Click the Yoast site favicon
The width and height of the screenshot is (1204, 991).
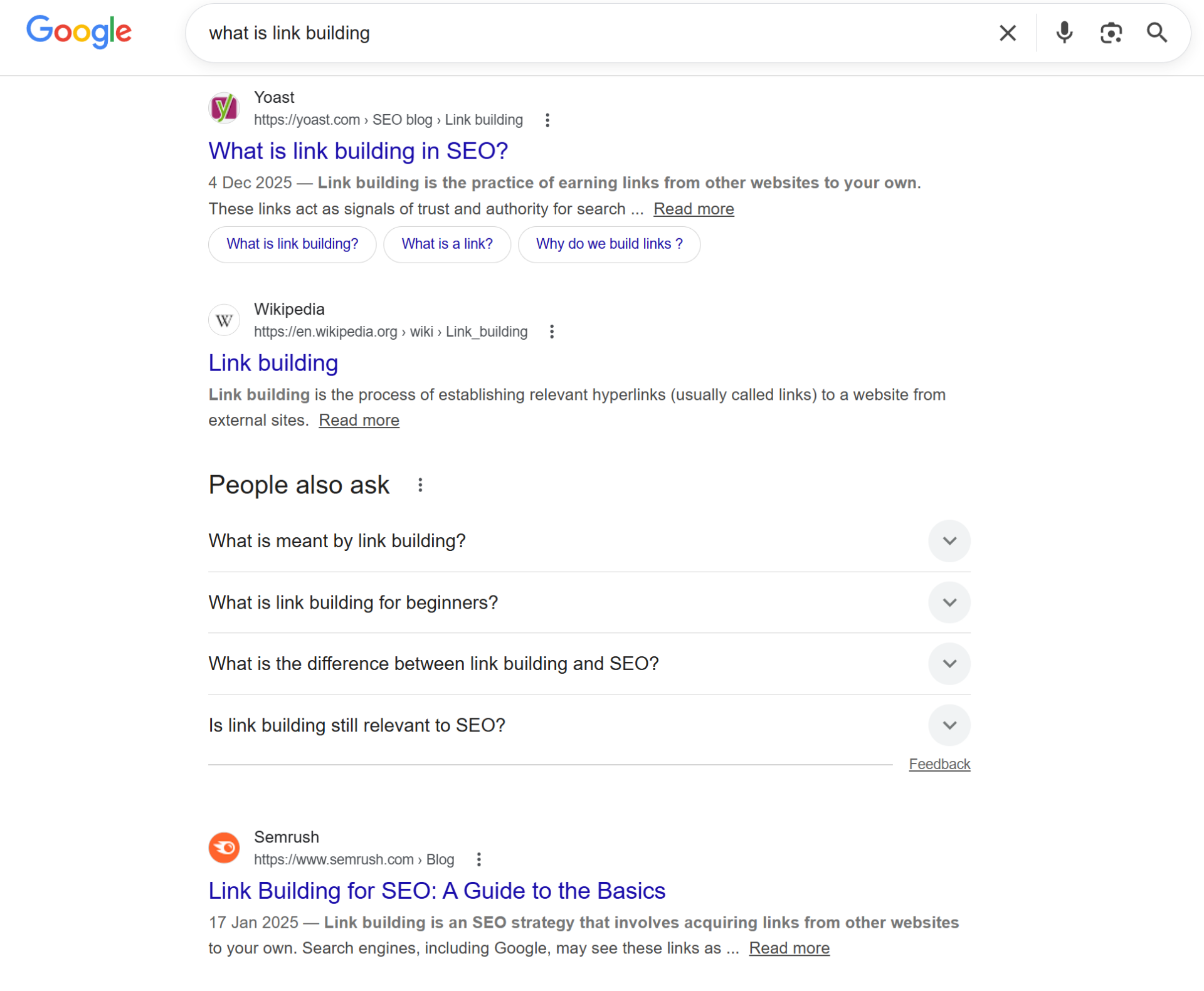224,108
